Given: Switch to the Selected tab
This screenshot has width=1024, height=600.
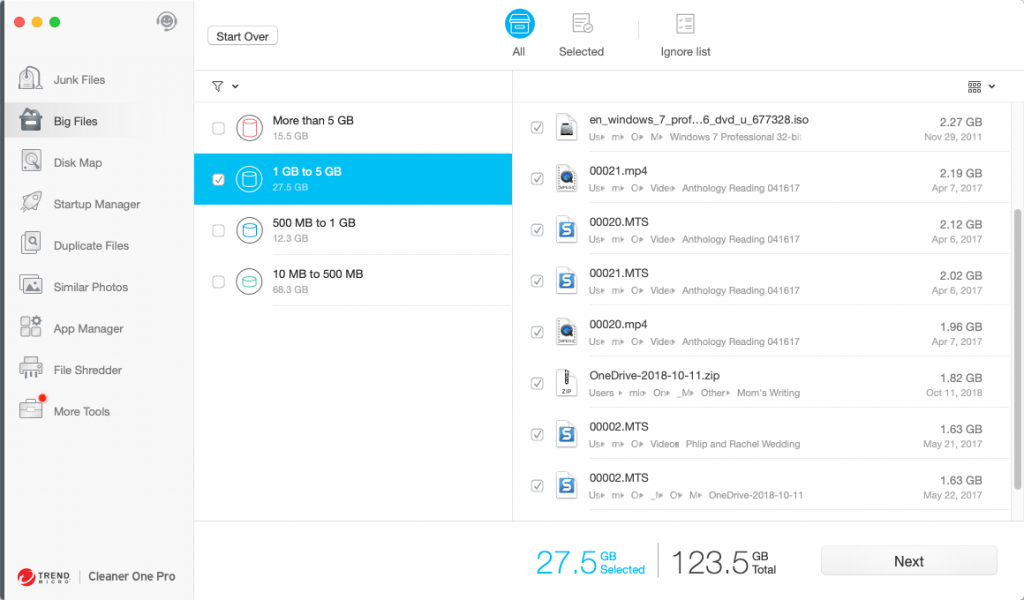Looking at the screenshot, I should 581,35.
